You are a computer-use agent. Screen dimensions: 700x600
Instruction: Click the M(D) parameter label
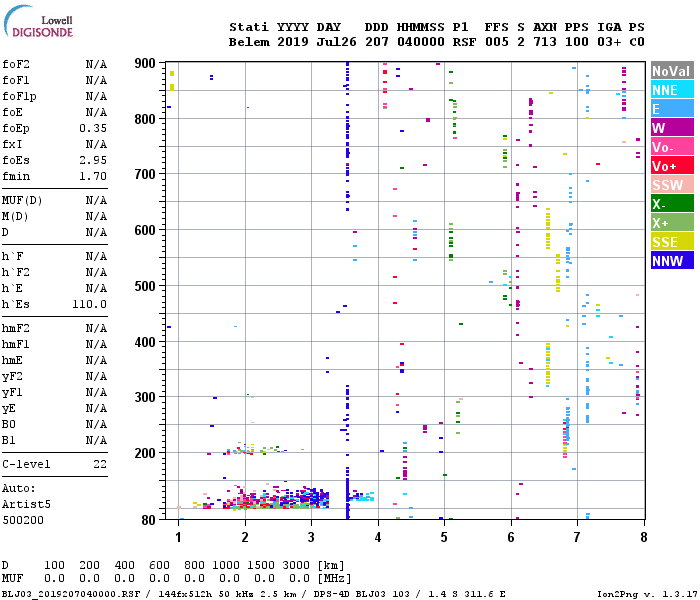click(15, 217)
